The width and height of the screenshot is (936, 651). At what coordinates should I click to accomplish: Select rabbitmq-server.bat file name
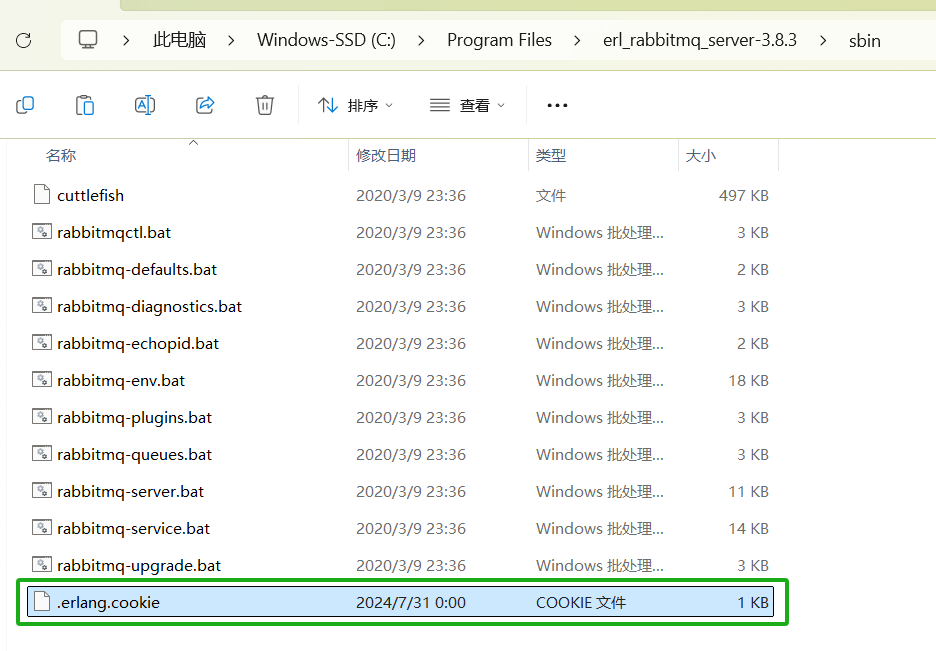point(131,492)
